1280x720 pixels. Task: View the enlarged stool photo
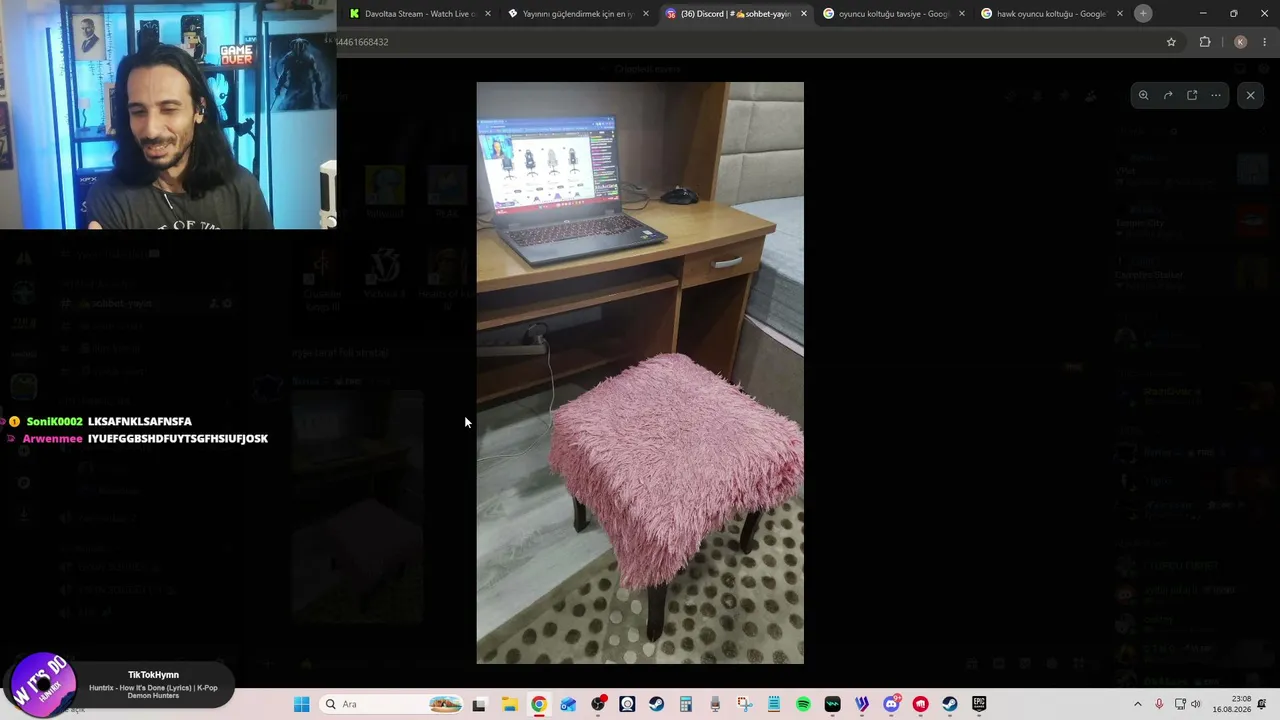[640, 373]
